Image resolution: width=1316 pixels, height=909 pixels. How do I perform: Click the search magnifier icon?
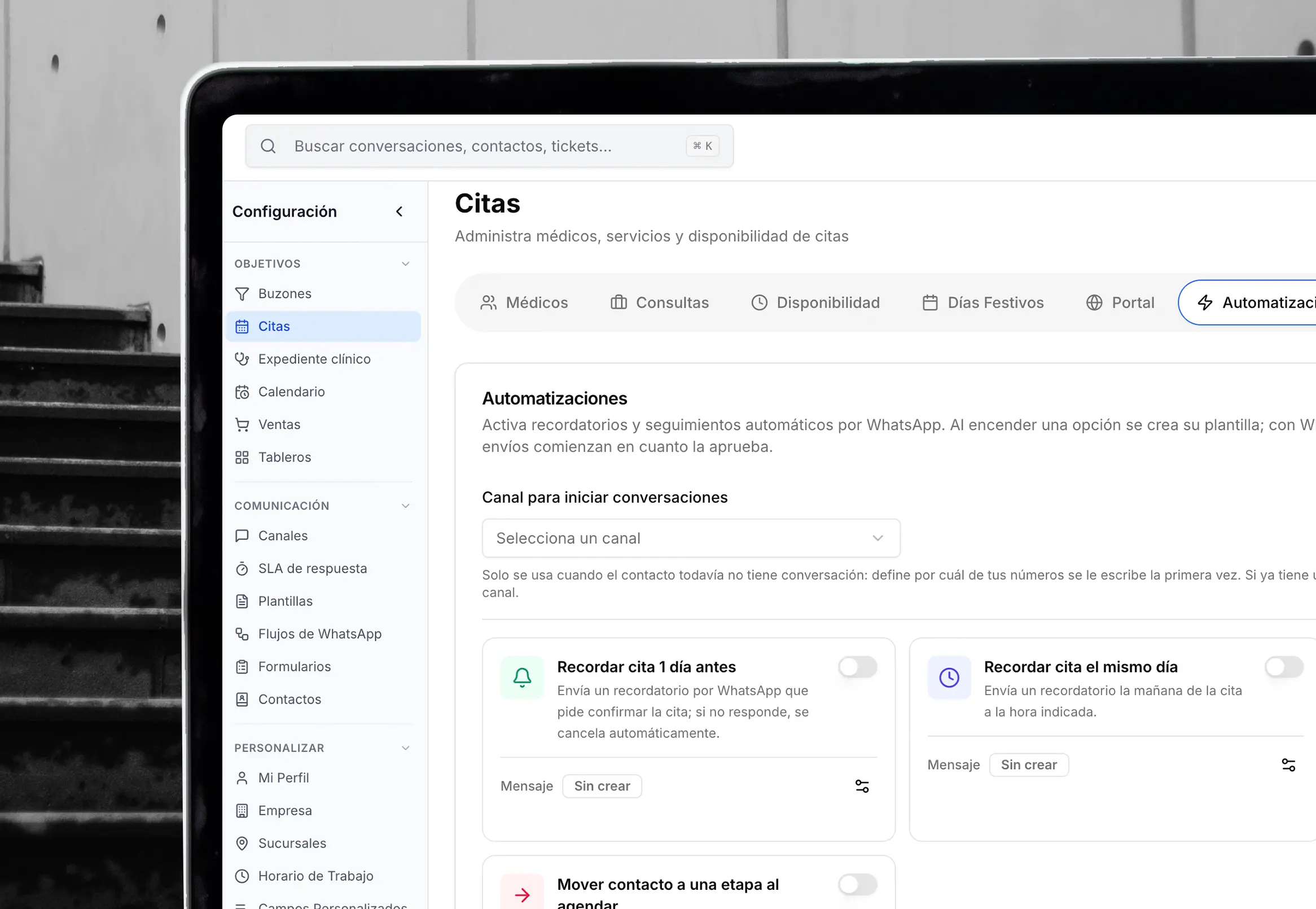pos(268,146)
